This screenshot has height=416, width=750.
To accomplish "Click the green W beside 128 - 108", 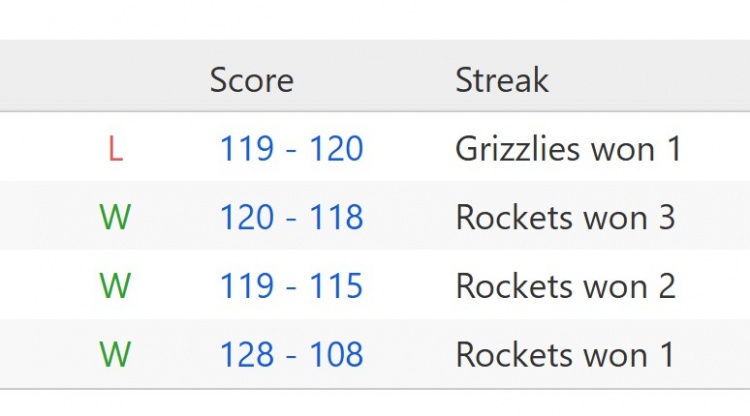I will [115, 354].
